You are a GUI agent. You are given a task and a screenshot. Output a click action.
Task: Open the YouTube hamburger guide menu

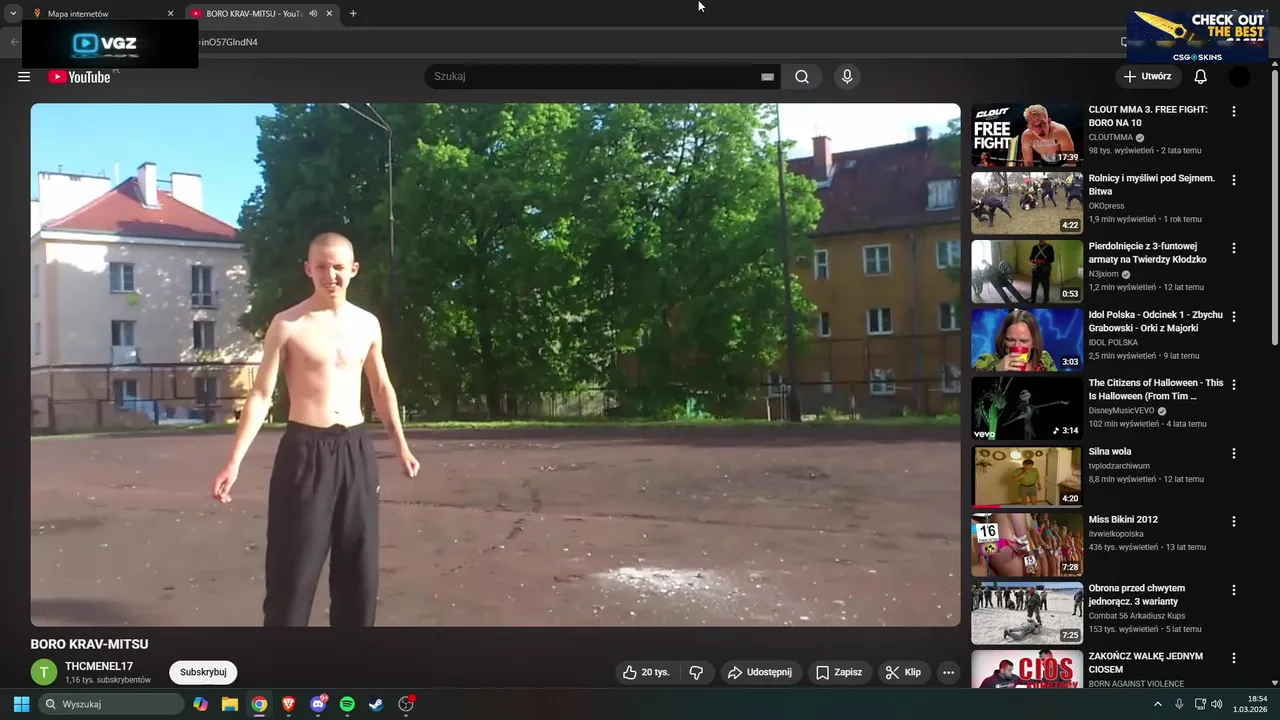24,77
